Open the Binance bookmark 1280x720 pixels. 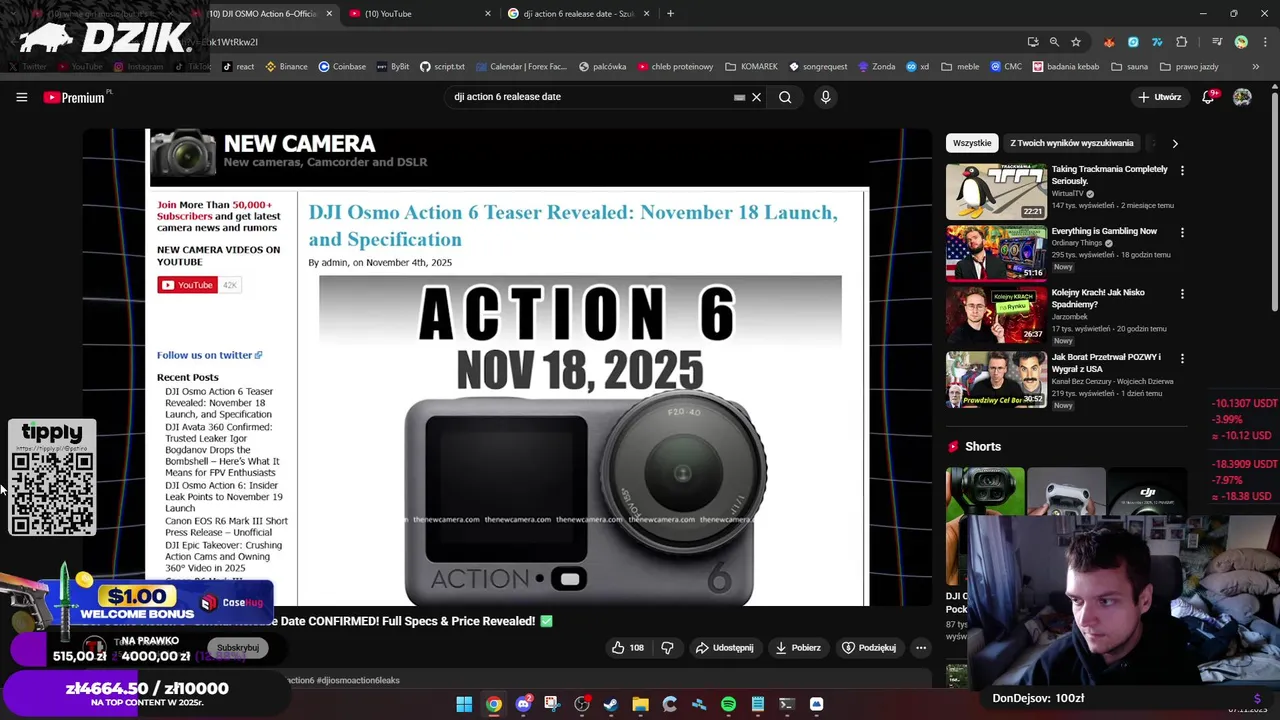point(286,67)
